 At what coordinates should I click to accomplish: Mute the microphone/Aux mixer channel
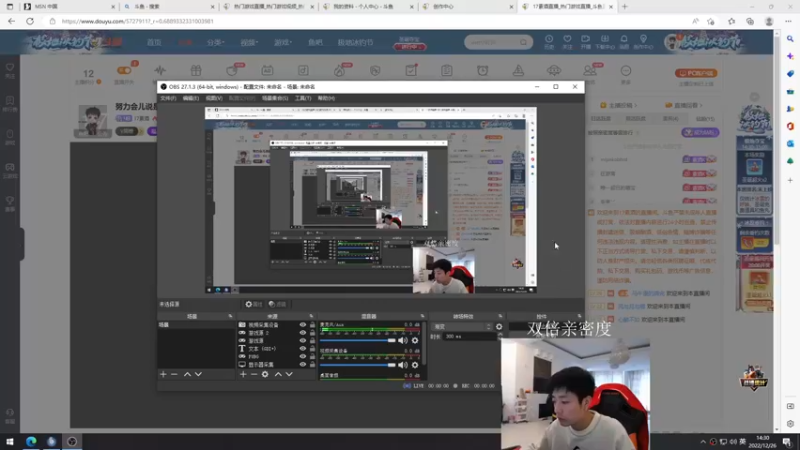(403, 340)
